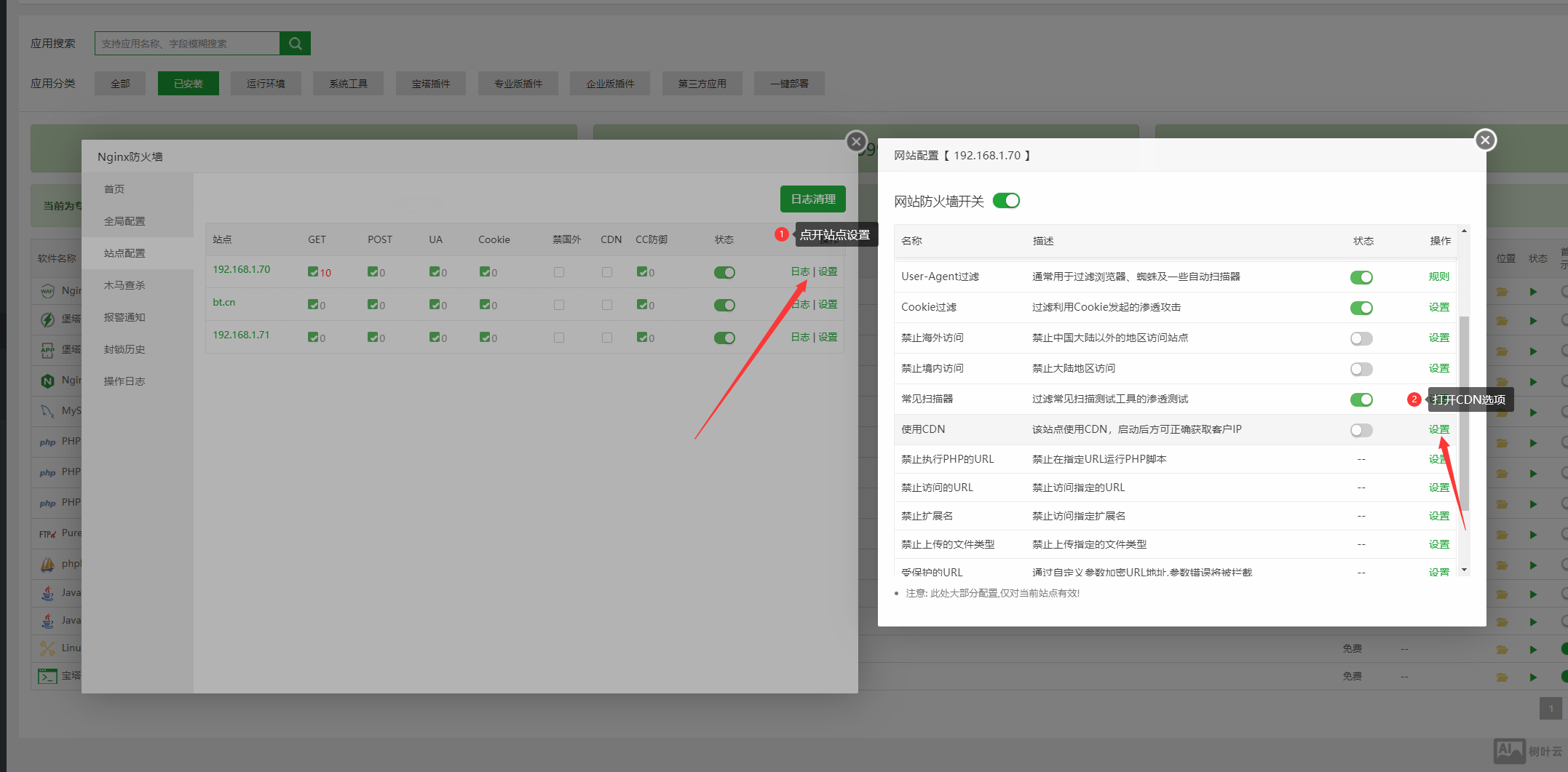
Task: Click the pagination button showing page 1
Action: click(x=1551, y=709)
